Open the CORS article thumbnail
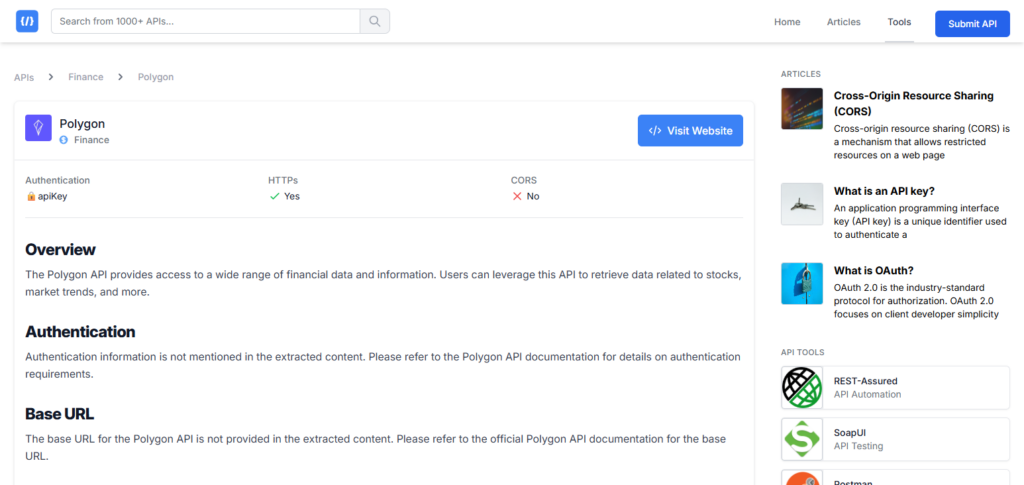 click(x=802, y=108)
